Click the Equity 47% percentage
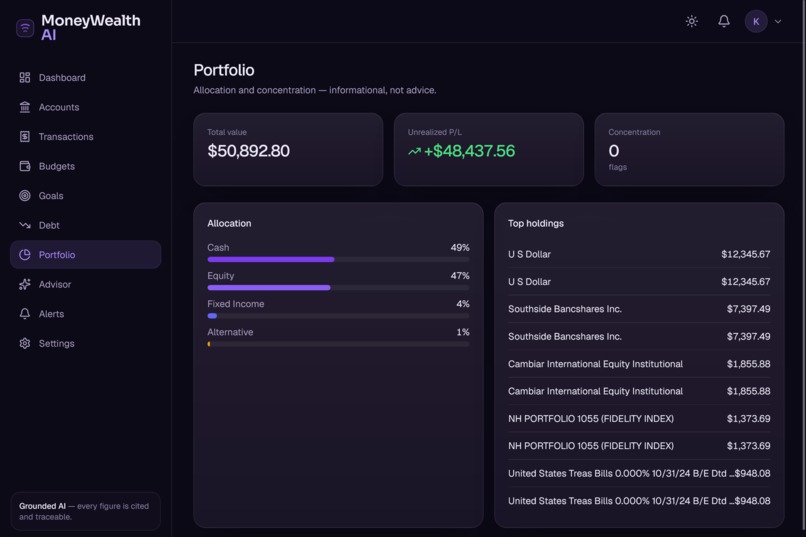806x537 pixels. coord(460,276)
